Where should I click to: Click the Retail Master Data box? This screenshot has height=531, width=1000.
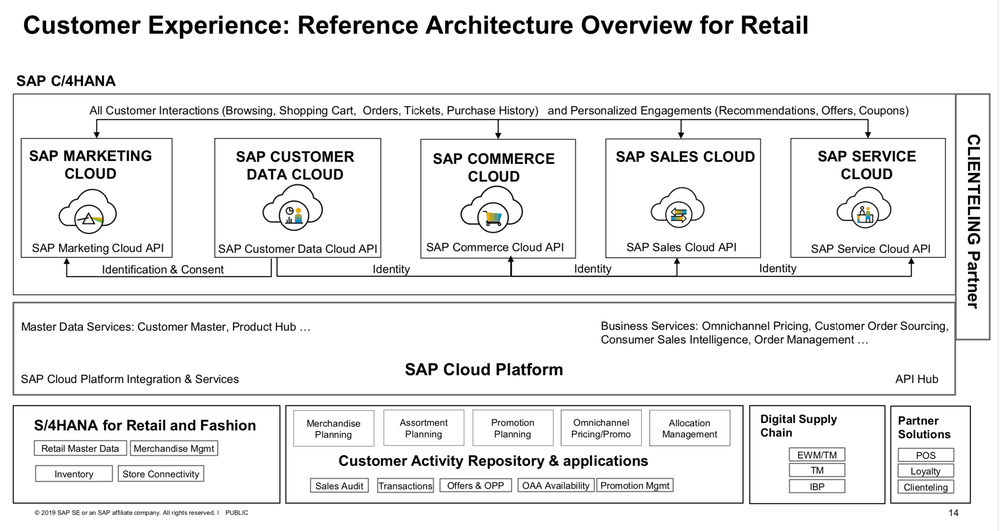[x=80, y=449]
